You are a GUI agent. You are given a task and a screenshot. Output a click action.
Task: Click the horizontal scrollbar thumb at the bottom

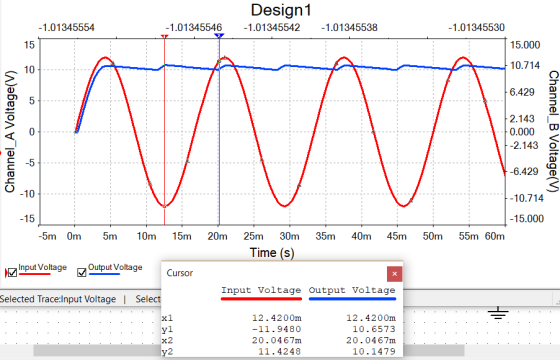pos(97,350)
